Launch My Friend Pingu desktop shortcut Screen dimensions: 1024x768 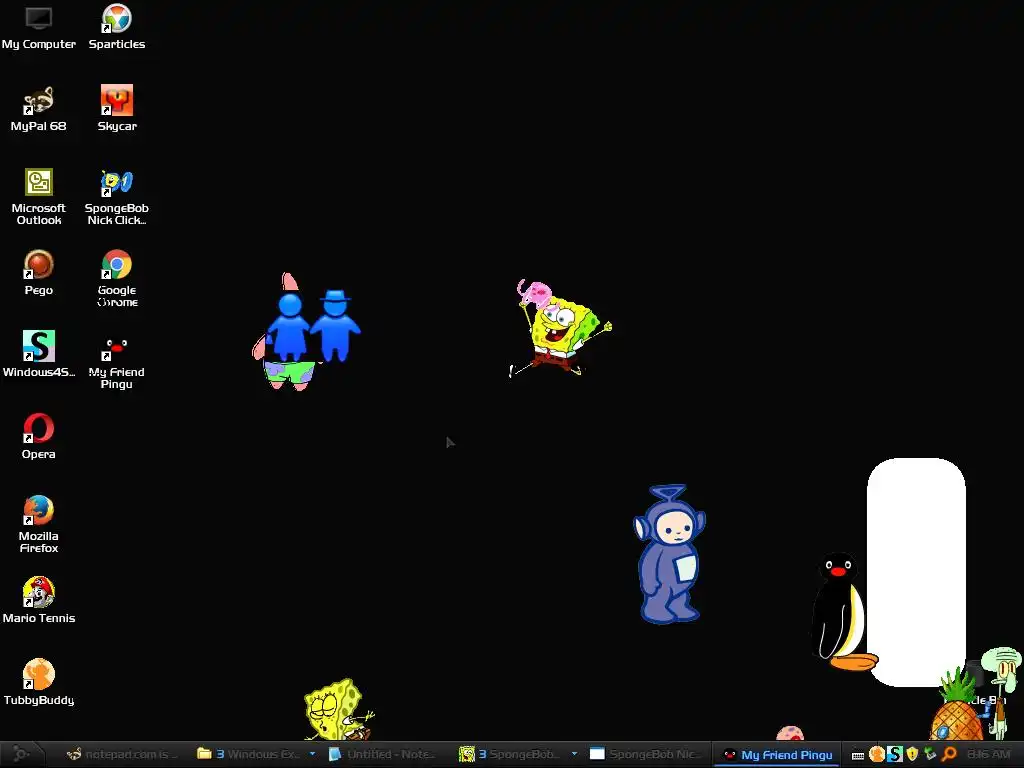(117, 361)
